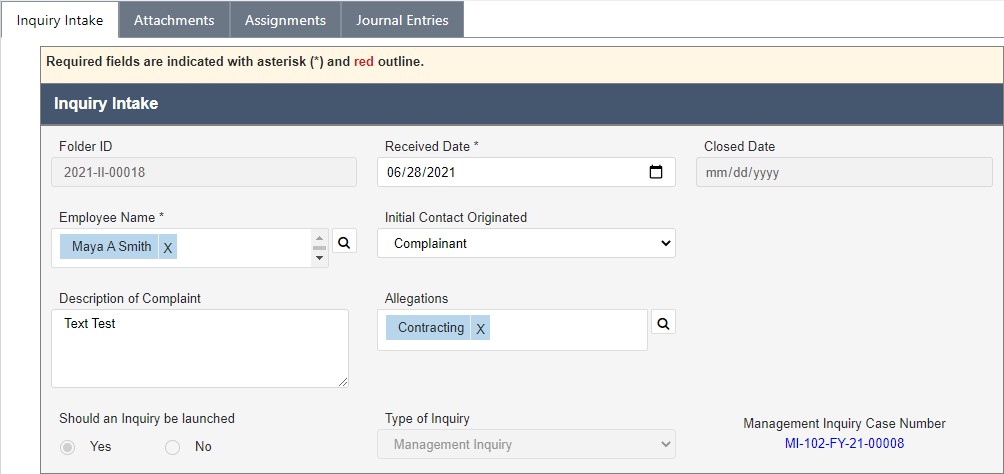
Task: Click the Employee Name list up arrow
Action: coord(319,238)
